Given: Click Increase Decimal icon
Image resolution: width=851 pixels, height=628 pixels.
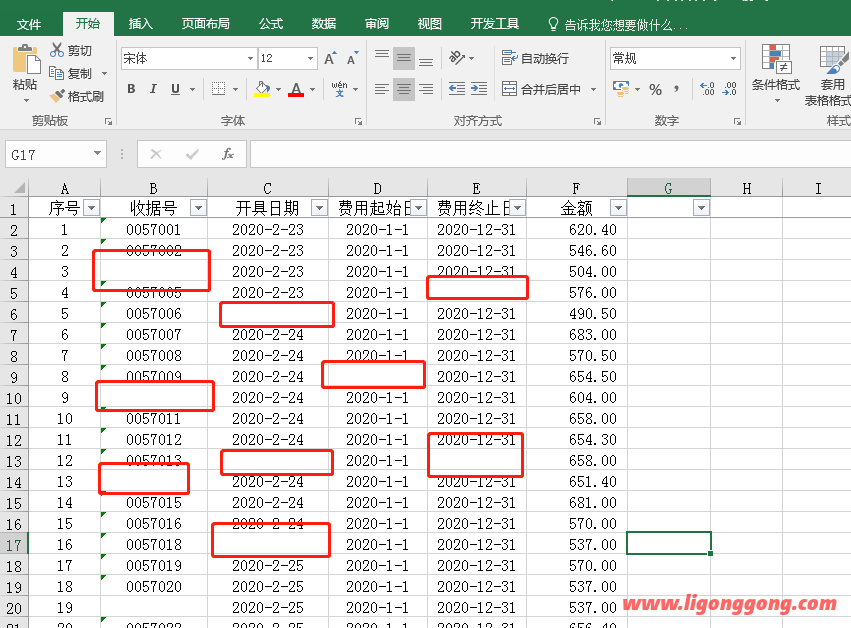Looking at the screenshot, I should tap(707, 89).
